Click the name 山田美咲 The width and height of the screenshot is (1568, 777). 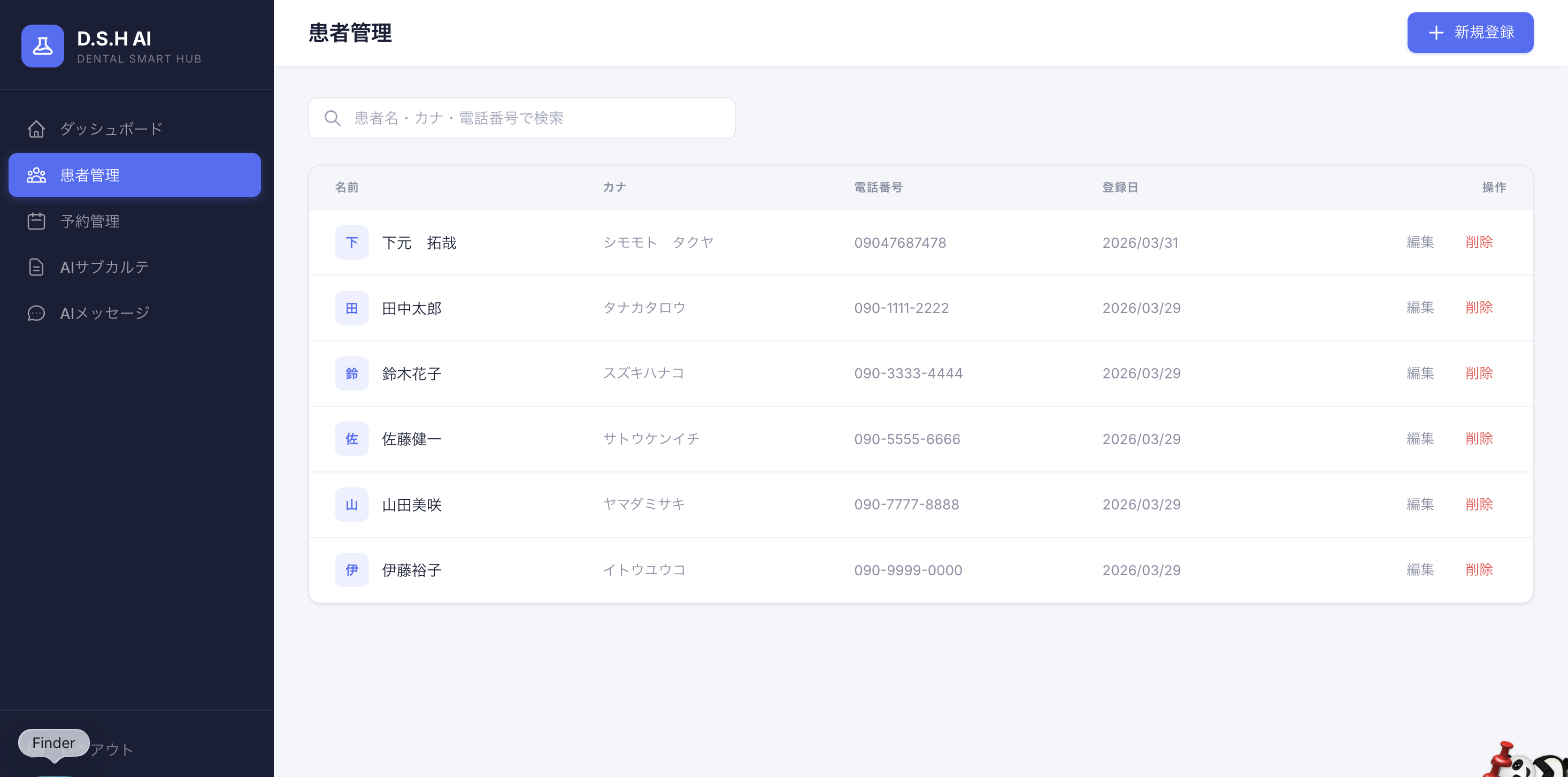[411, 505]
